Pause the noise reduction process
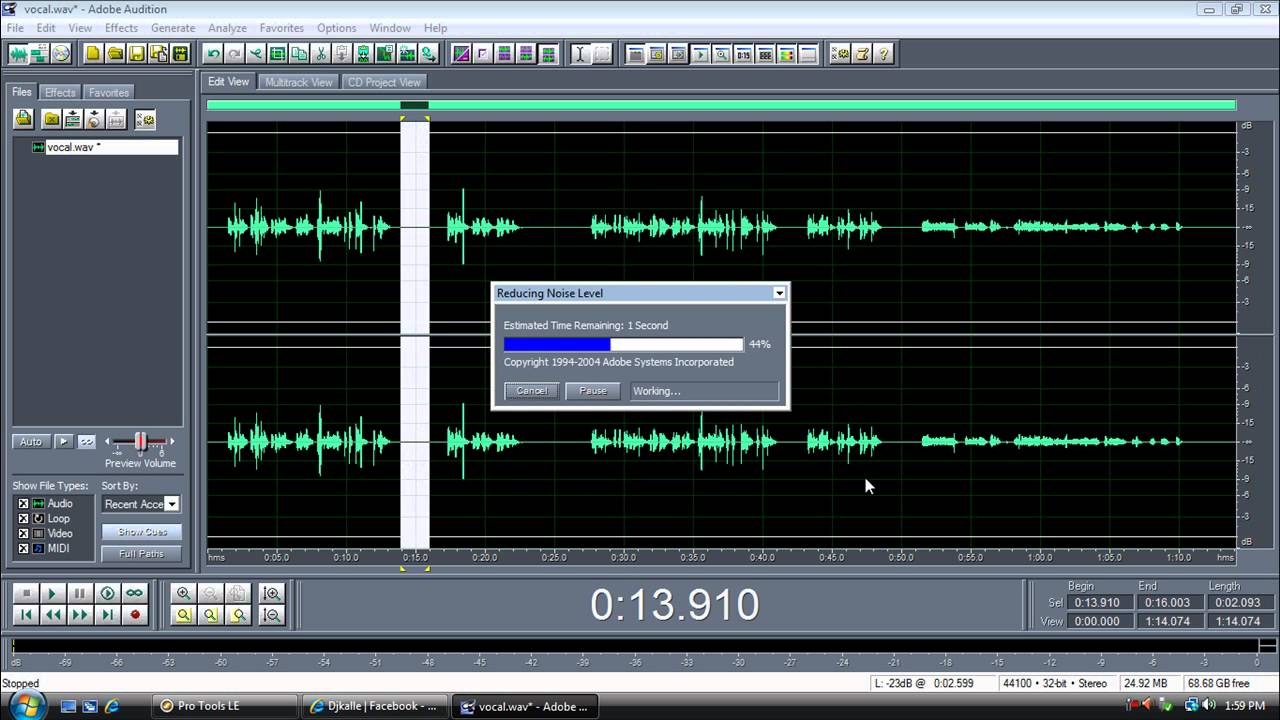Screen dimensions: 1280x720 coord(593,391)
